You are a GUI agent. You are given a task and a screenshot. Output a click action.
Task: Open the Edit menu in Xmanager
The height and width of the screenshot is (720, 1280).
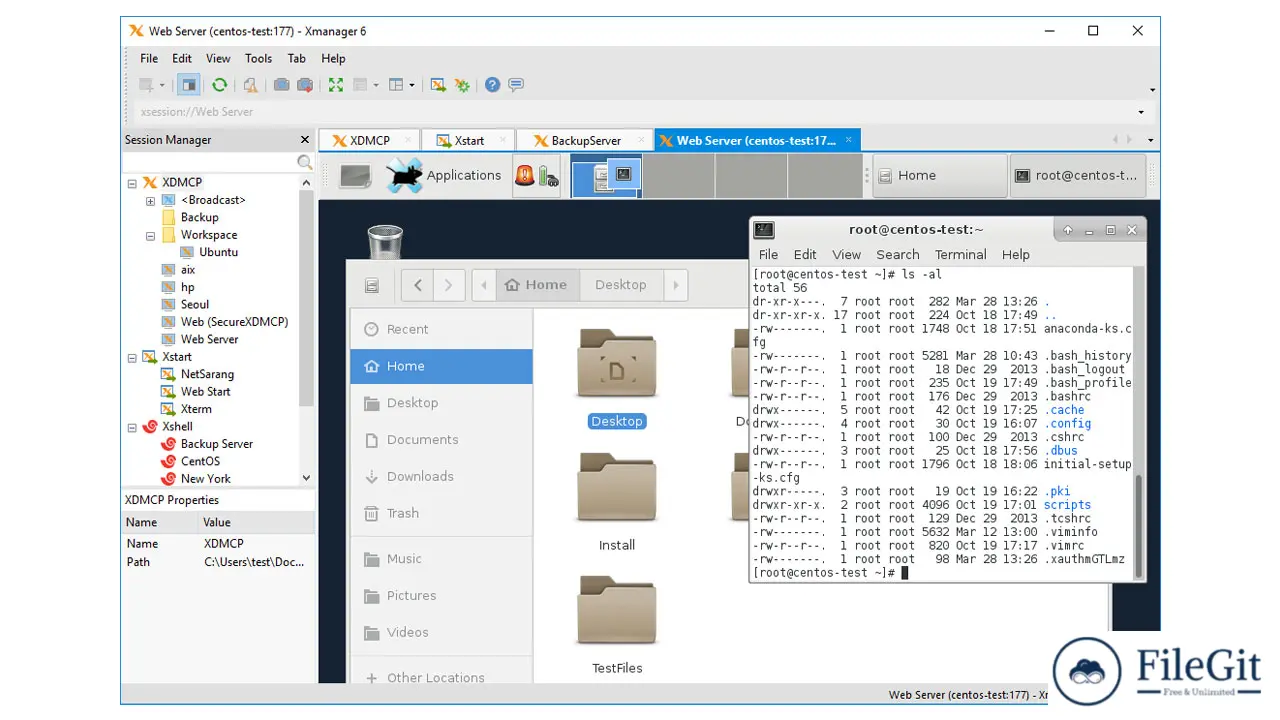(x=182, y=58)
